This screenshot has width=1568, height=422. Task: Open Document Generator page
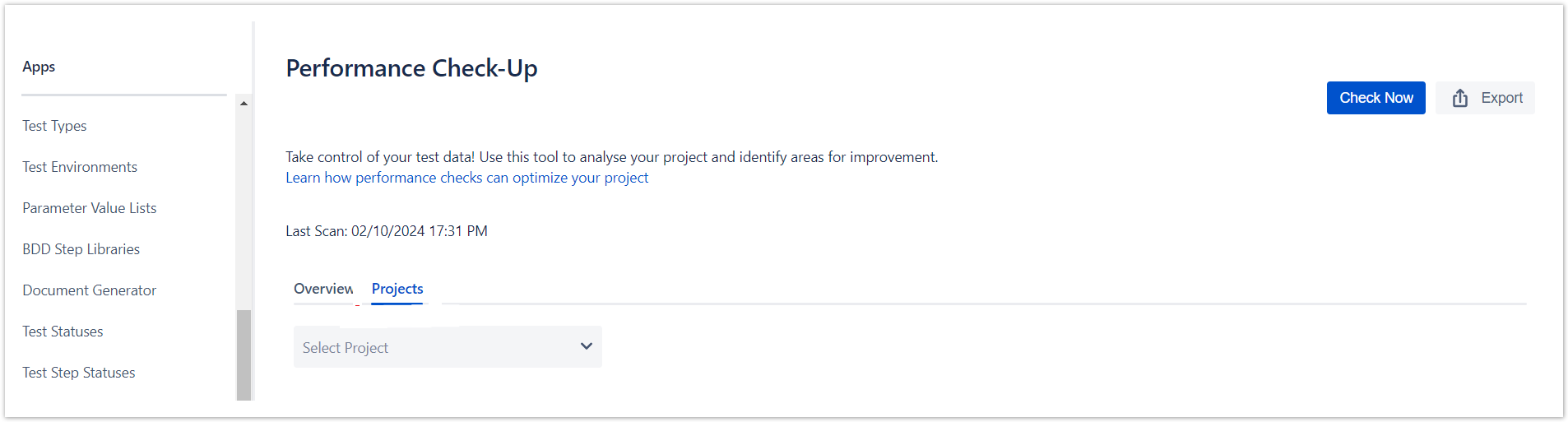click(89, 290)
